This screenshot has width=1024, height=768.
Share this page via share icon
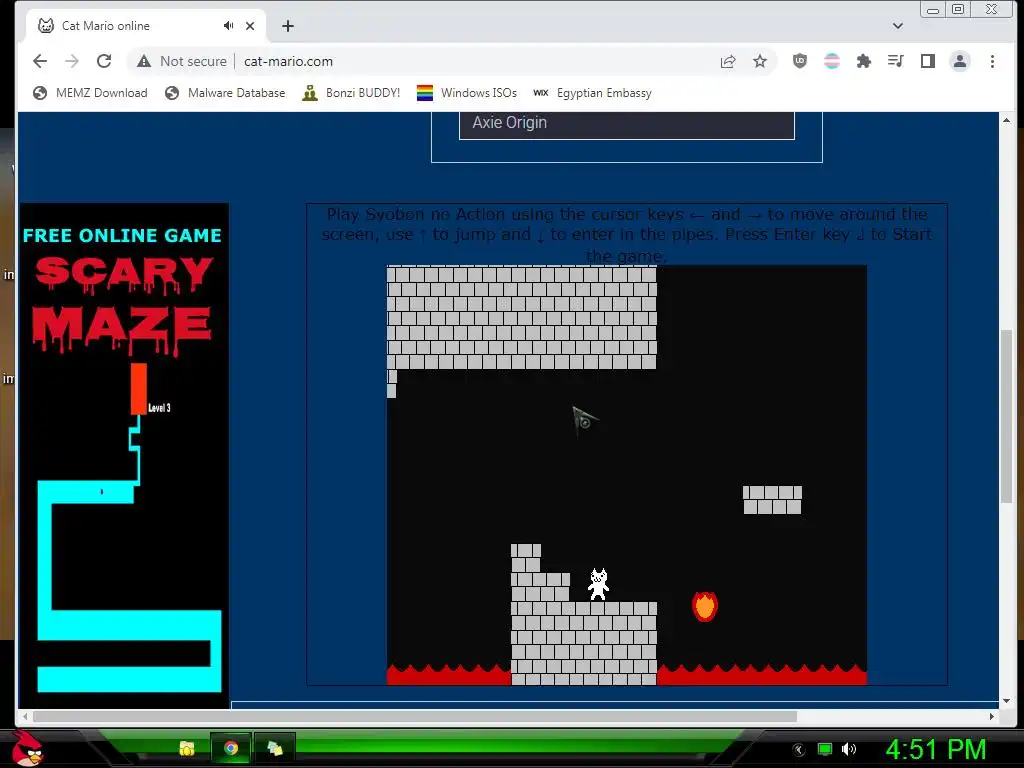pyautogui.click(x=728, y=61)
